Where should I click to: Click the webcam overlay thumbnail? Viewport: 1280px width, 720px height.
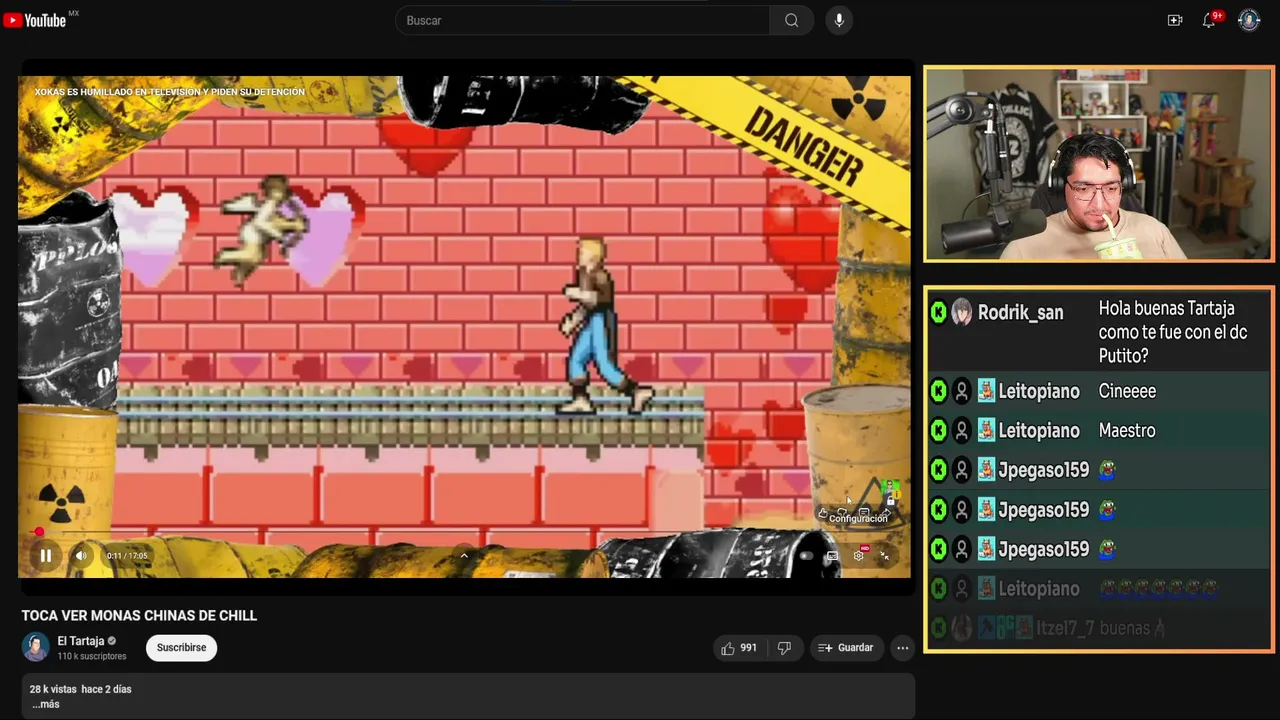(1099, 164)
